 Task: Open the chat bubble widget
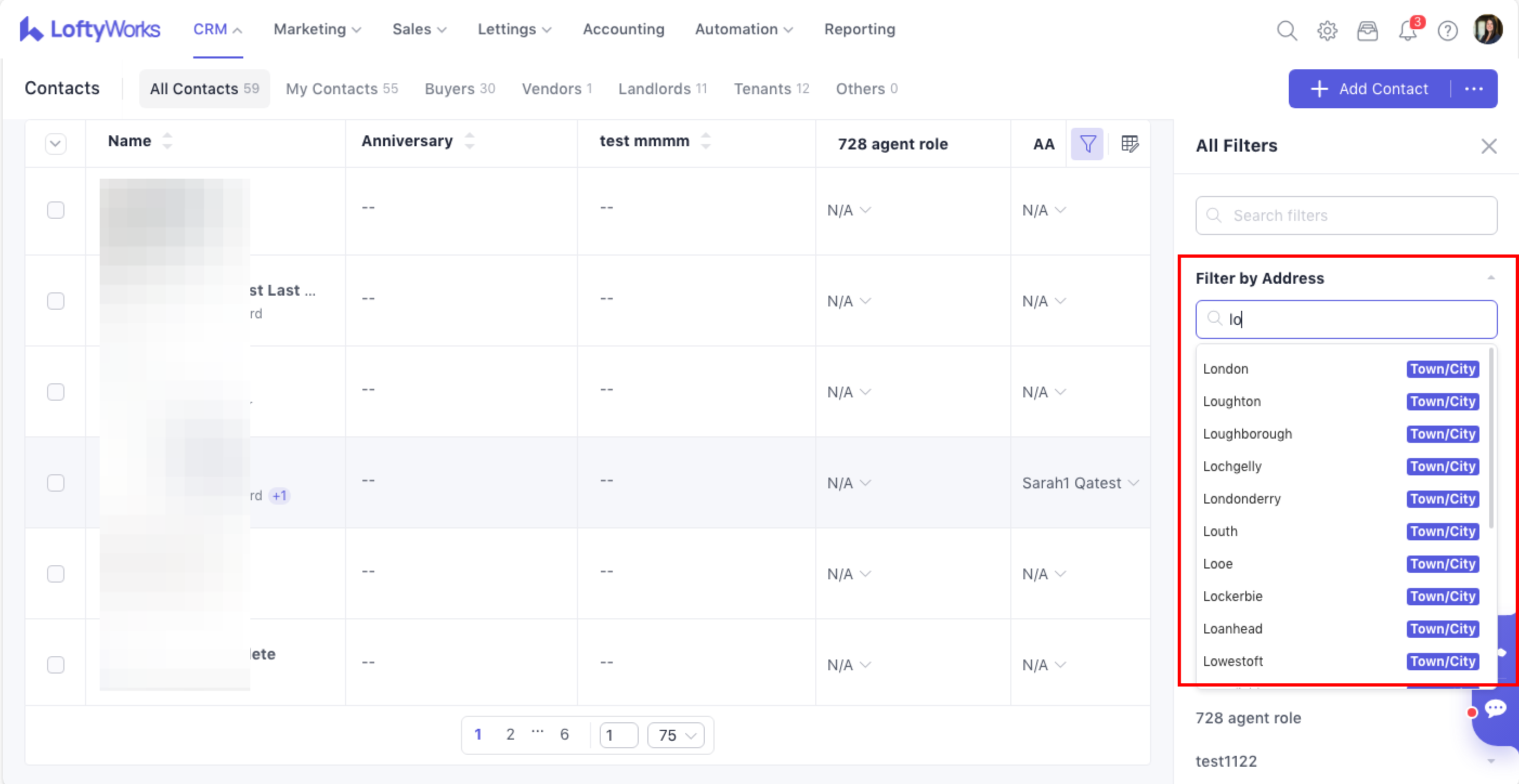tap(1495, 708)
